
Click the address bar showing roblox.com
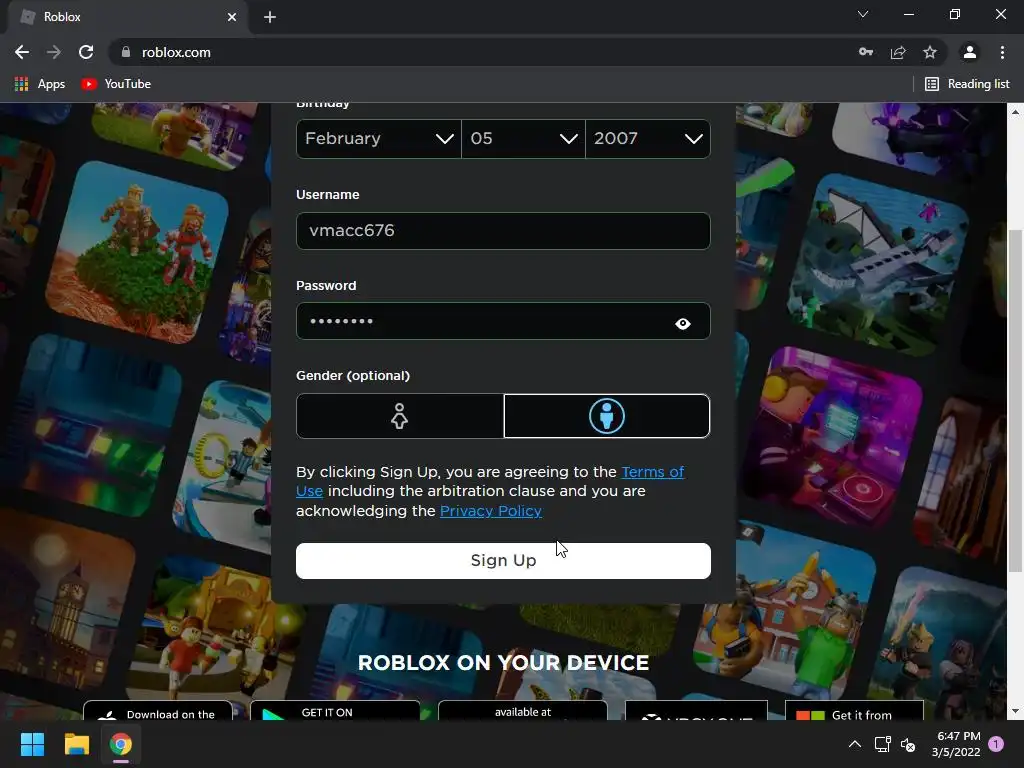click(x=483, y=52)
